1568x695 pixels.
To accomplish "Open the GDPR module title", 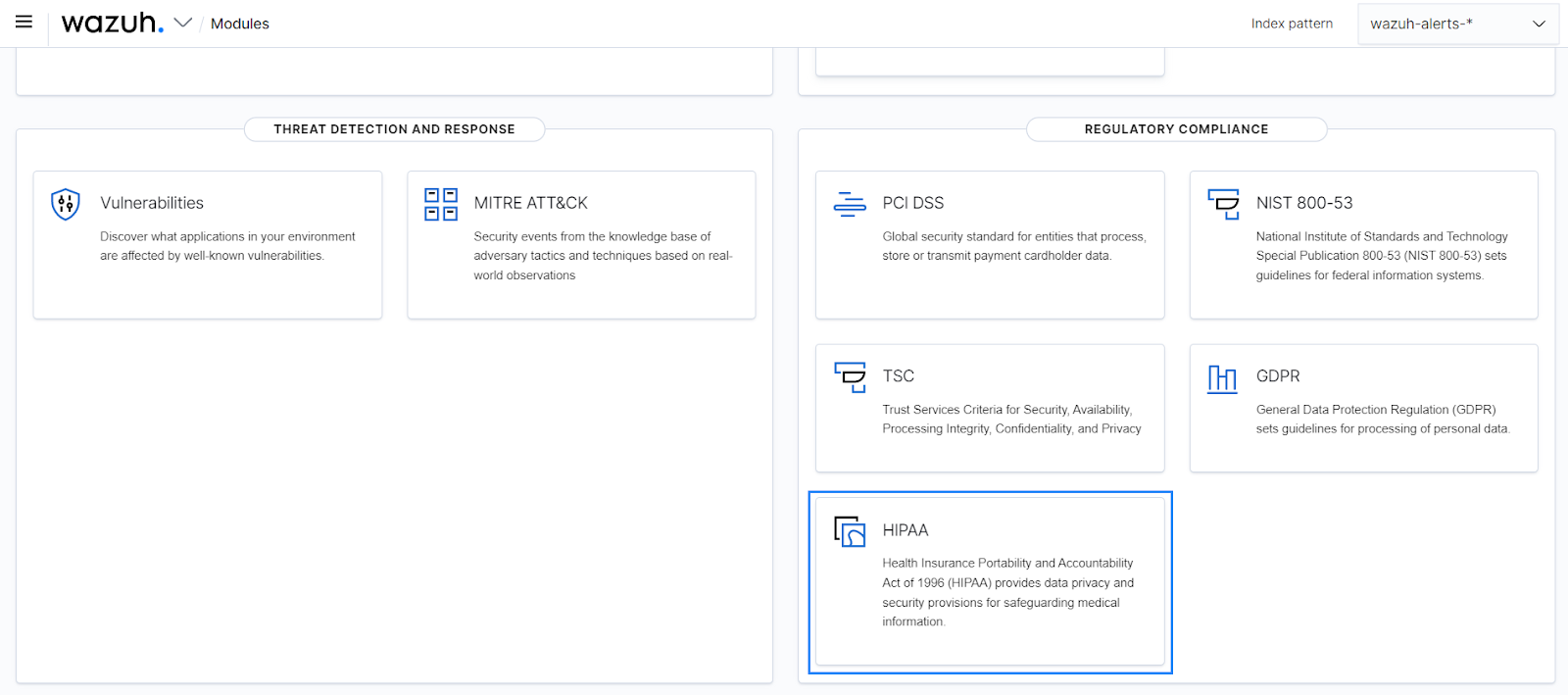I will 1278,376.
